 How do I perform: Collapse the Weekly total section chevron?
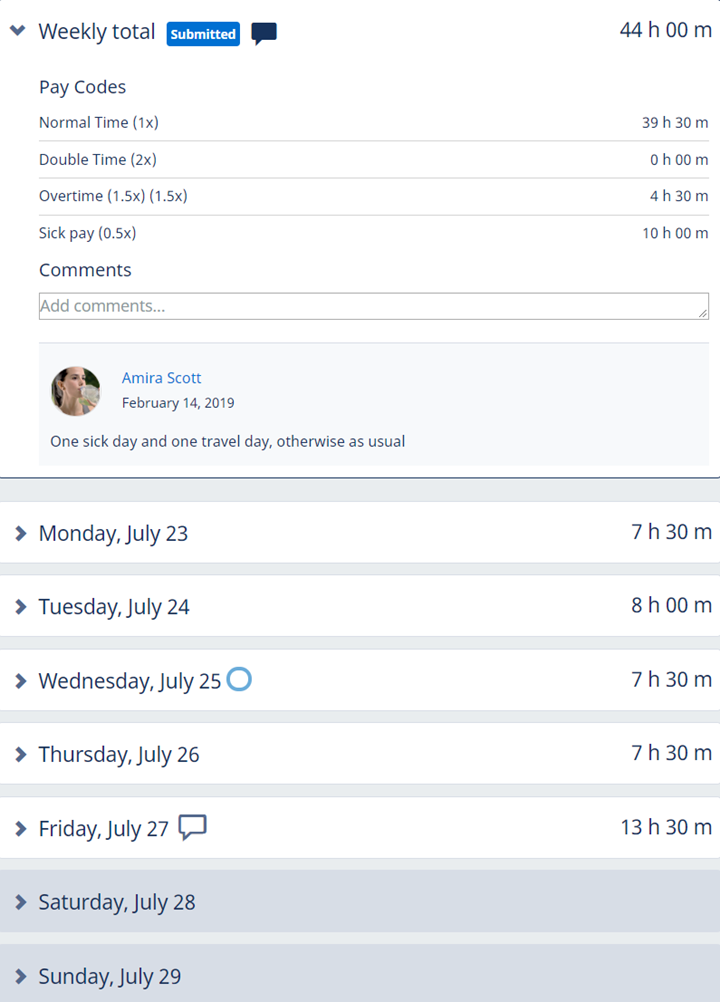[17, 31]
